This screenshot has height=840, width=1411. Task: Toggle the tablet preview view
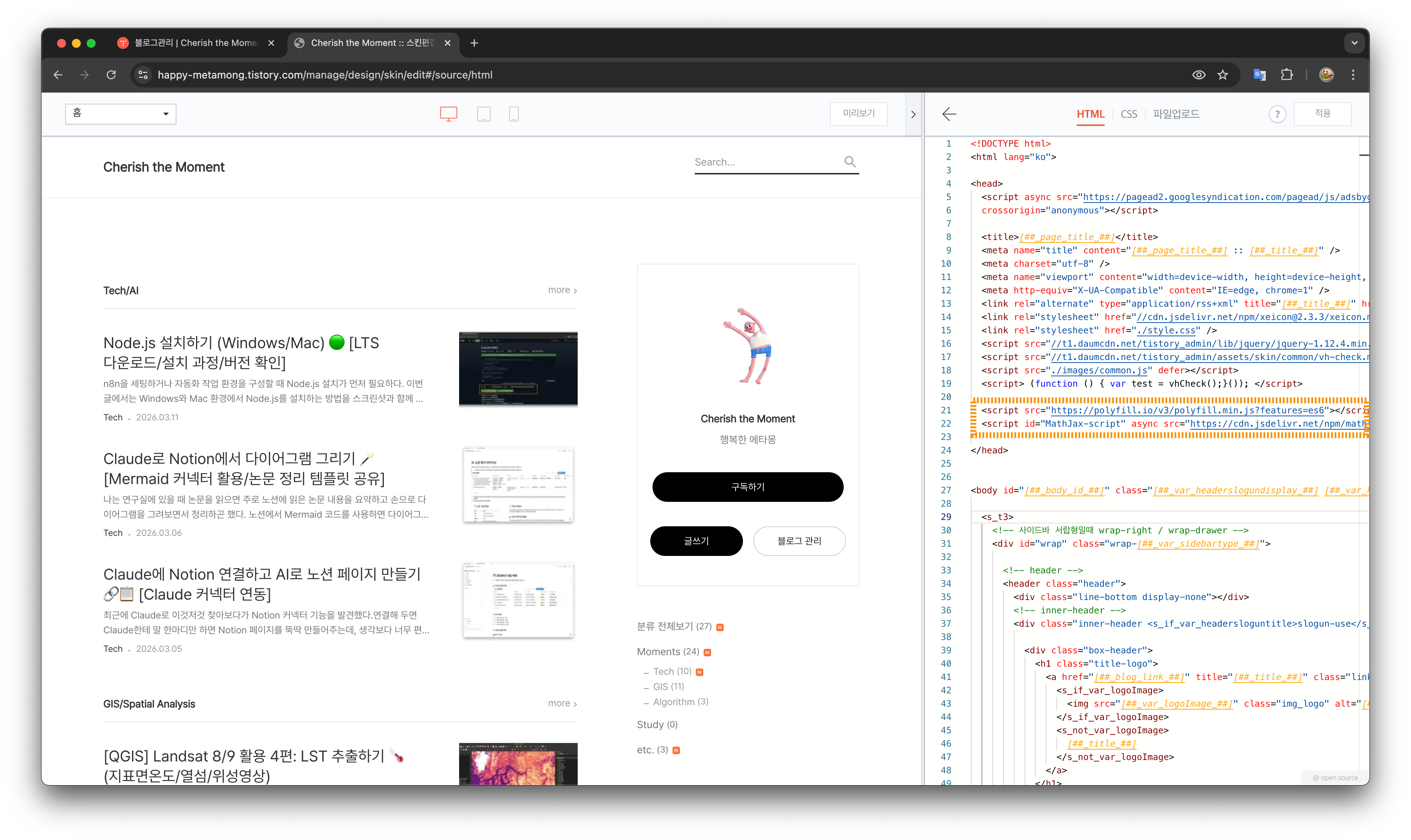point(484,113)
